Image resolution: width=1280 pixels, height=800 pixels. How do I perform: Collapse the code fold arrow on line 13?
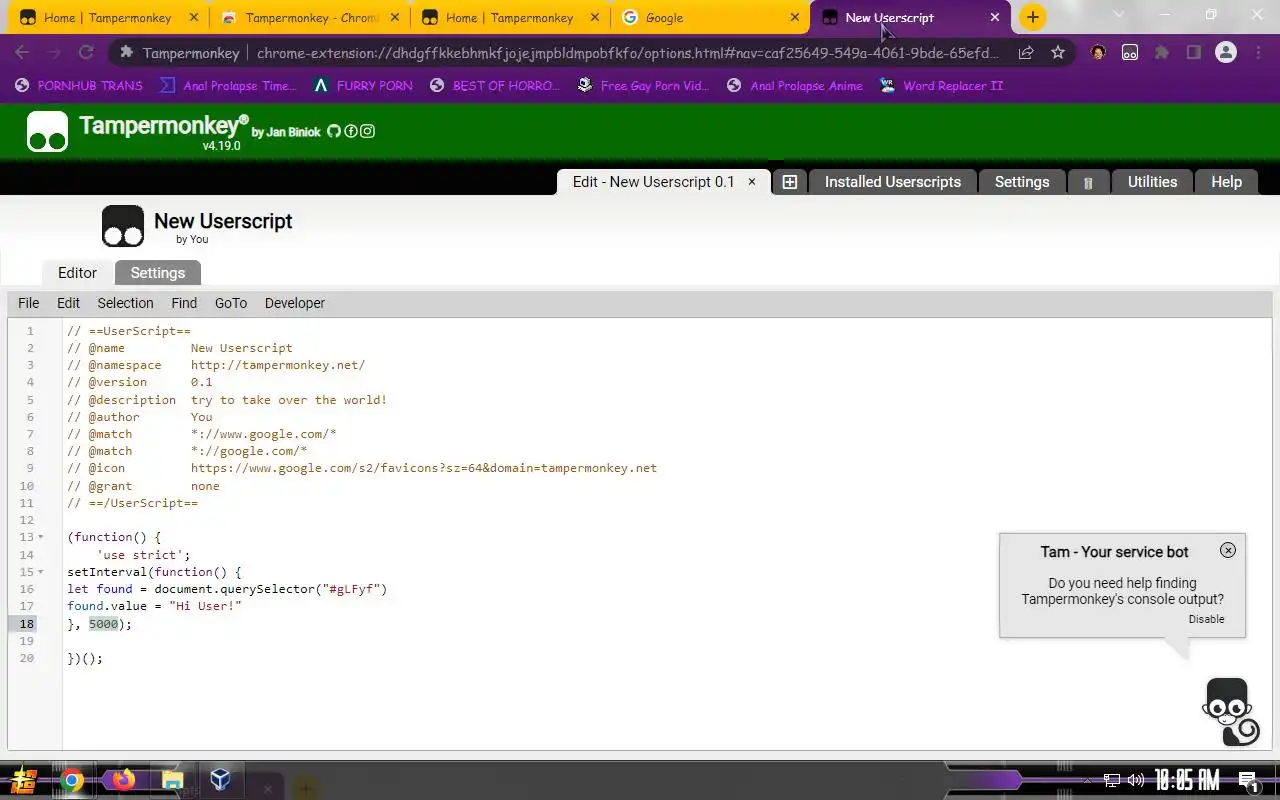41,537
